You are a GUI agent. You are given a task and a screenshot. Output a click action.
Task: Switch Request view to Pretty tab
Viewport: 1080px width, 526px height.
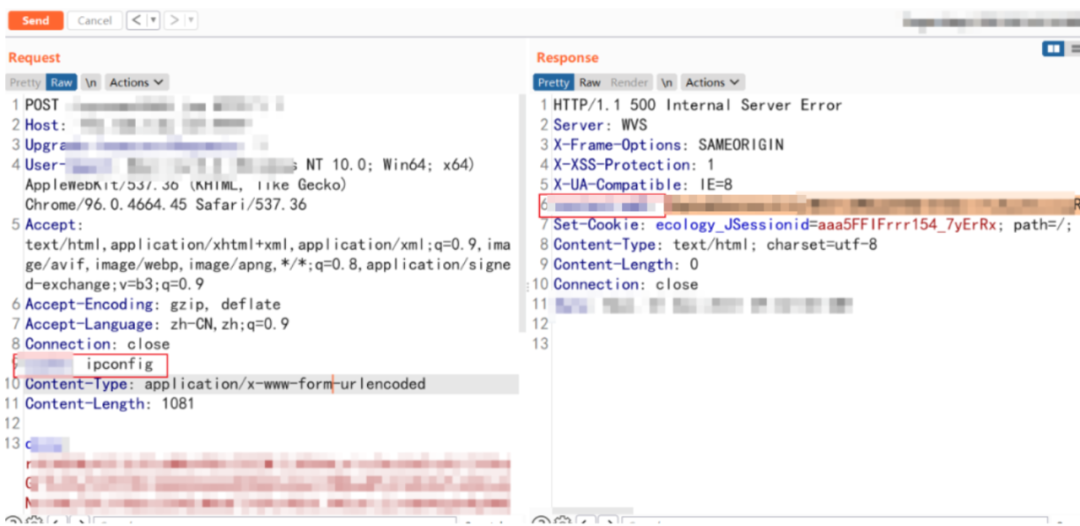[x=25, y=83]
